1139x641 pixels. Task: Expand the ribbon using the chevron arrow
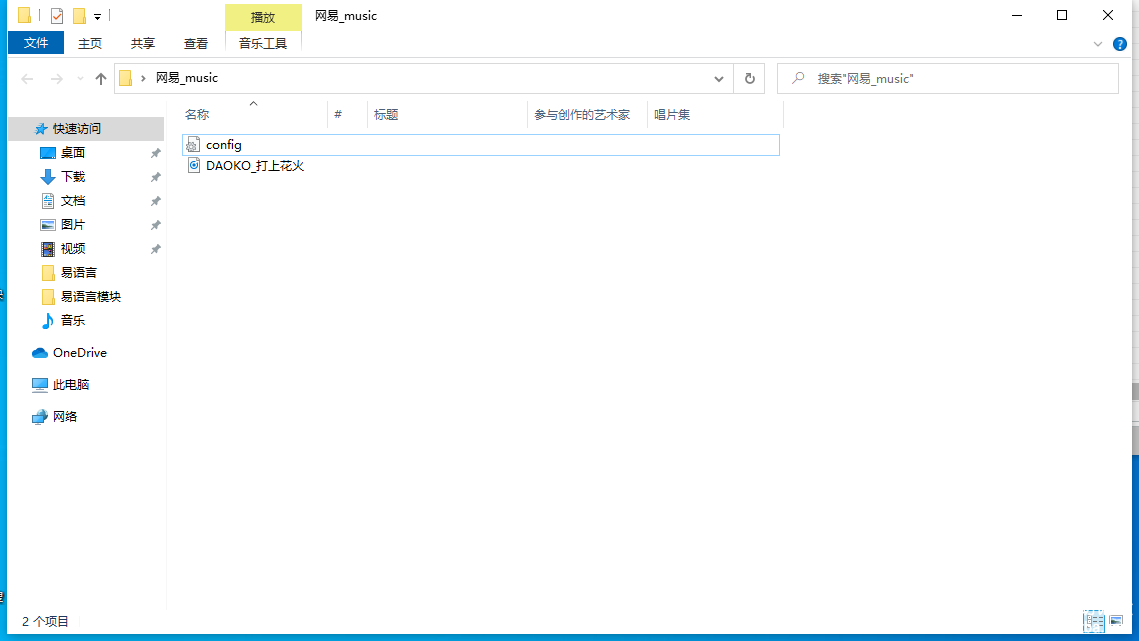(1097, 44)
